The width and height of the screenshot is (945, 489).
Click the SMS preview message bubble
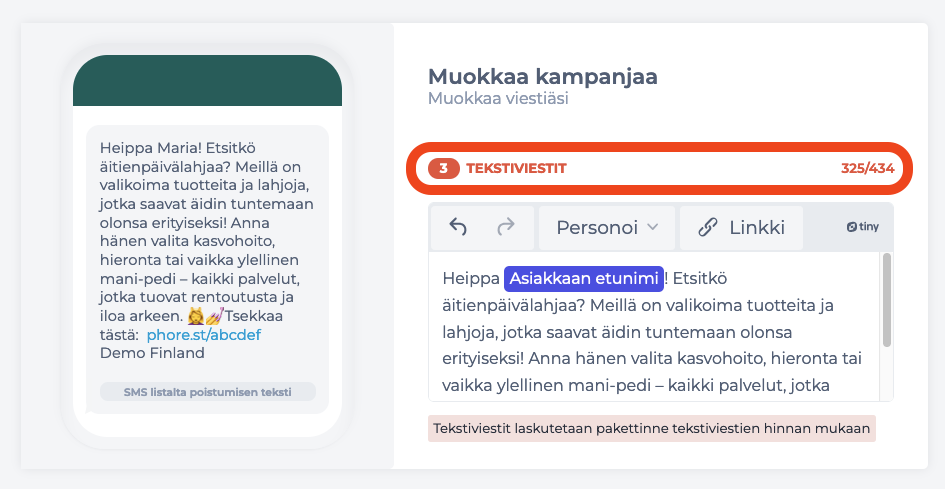click(207, 269)
